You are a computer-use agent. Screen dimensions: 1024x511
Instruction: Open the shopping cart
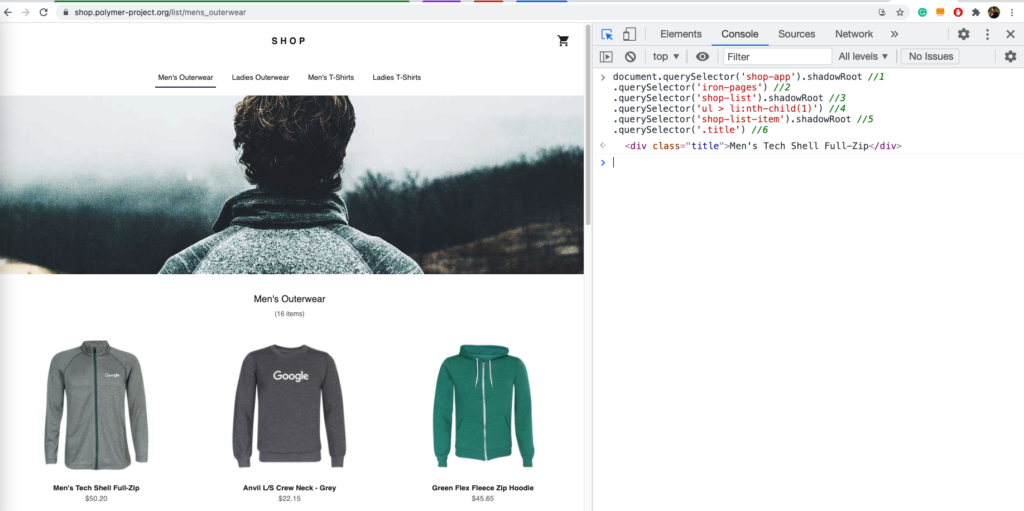pyautogui.click(x=563, y=41)
